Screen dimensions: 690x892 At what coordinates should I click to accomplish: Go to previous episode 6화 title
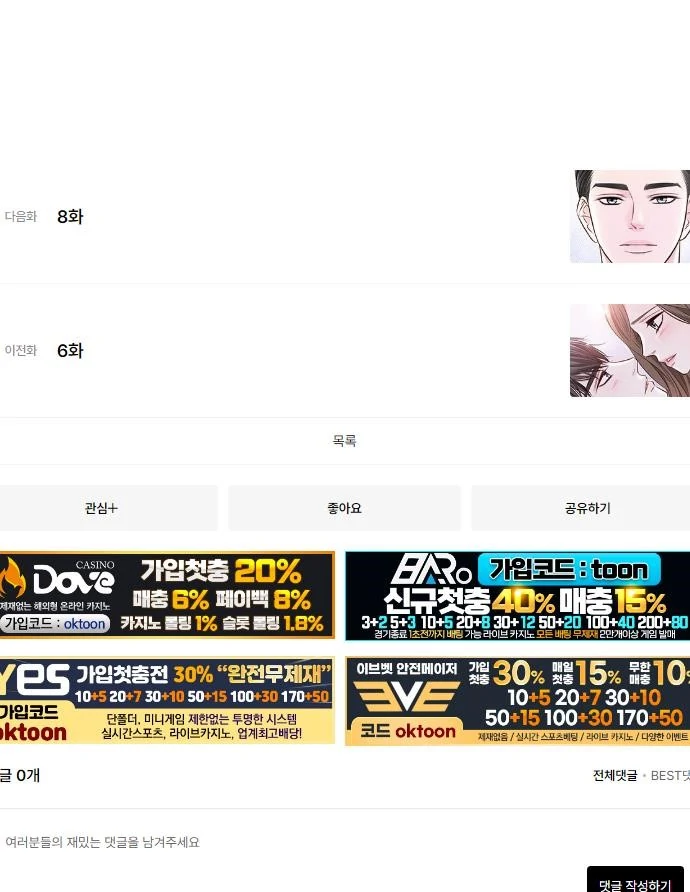tap(70, 350)
